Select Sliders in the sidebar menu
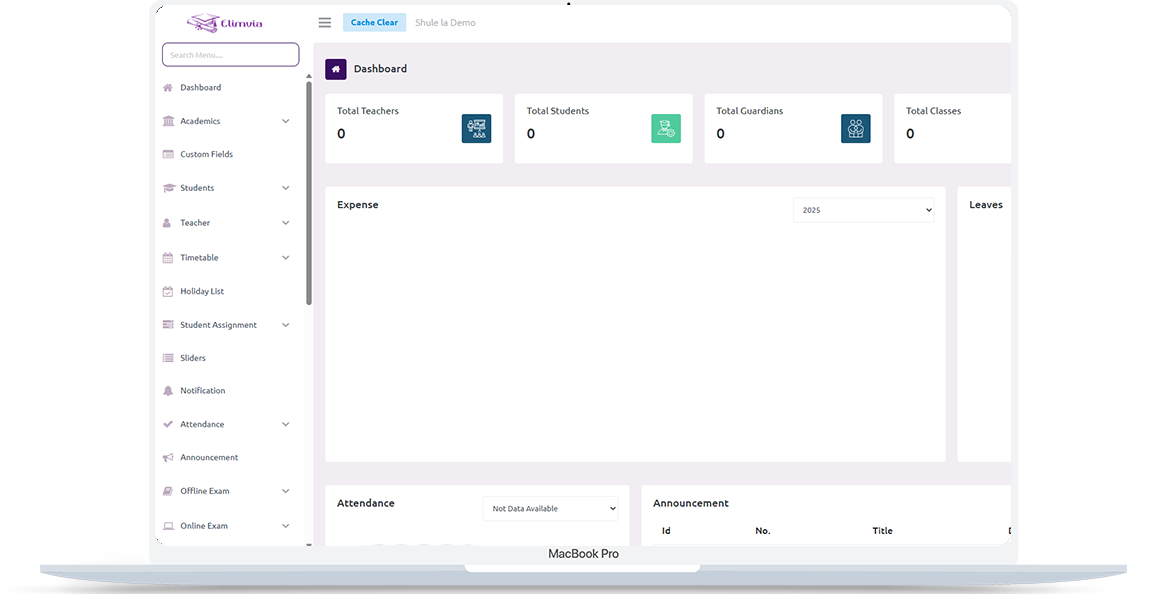This screenshot has width=1175, height=594. pos(193,358)
